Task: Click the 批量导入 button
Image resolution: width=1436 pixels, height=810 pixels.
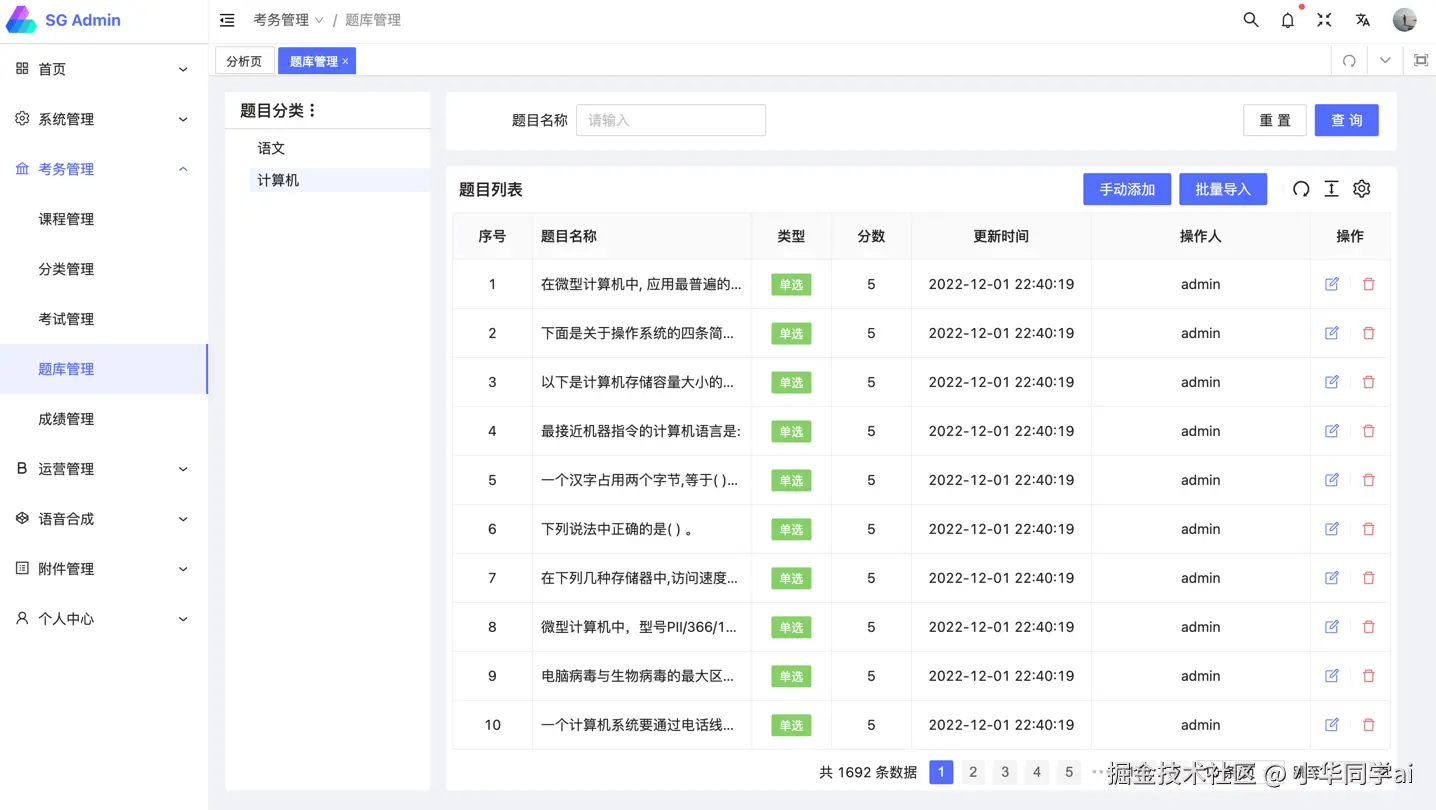Action: (1223, 189)
